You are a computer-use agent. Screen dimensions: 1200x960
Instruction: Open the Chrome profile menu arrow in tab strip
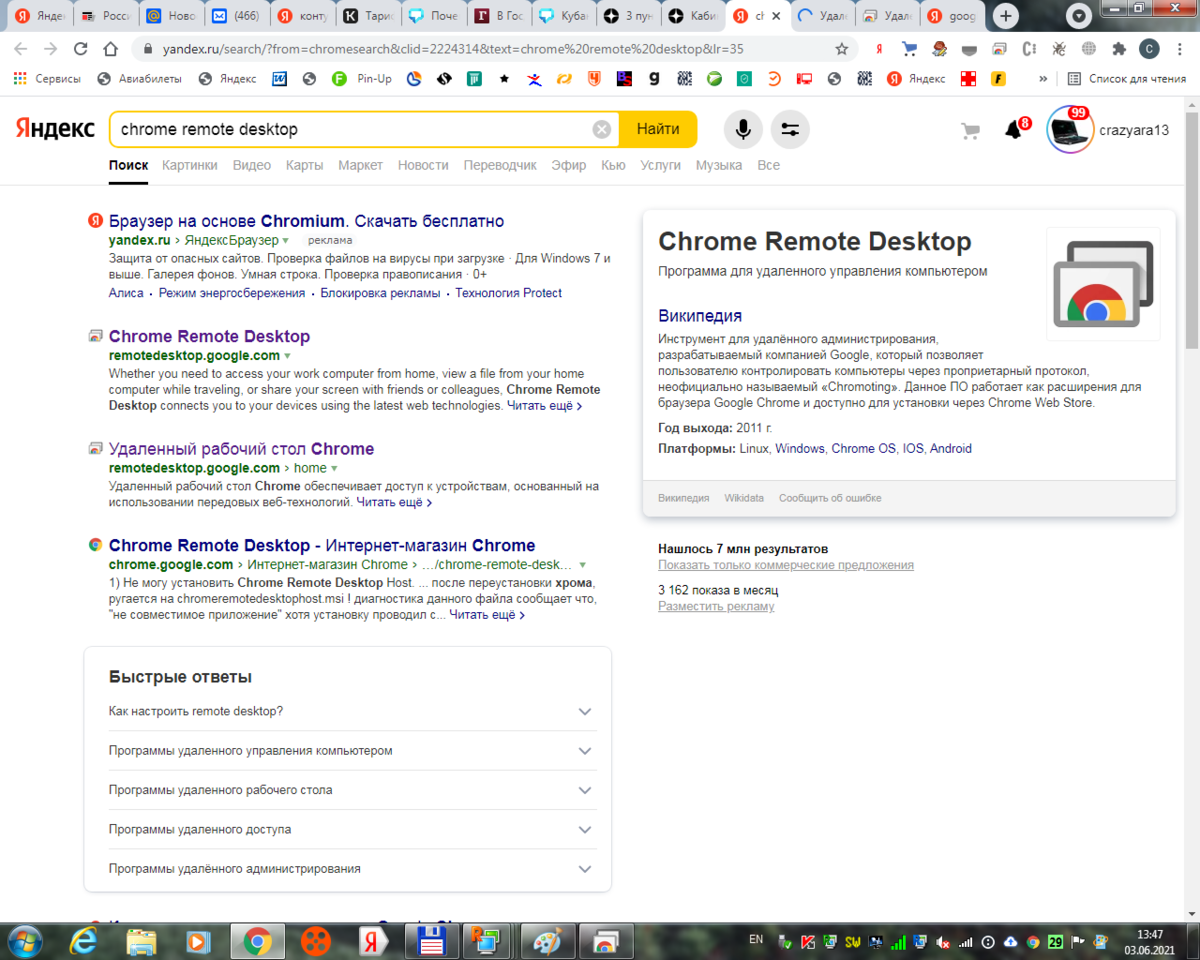pos(1078,16)
